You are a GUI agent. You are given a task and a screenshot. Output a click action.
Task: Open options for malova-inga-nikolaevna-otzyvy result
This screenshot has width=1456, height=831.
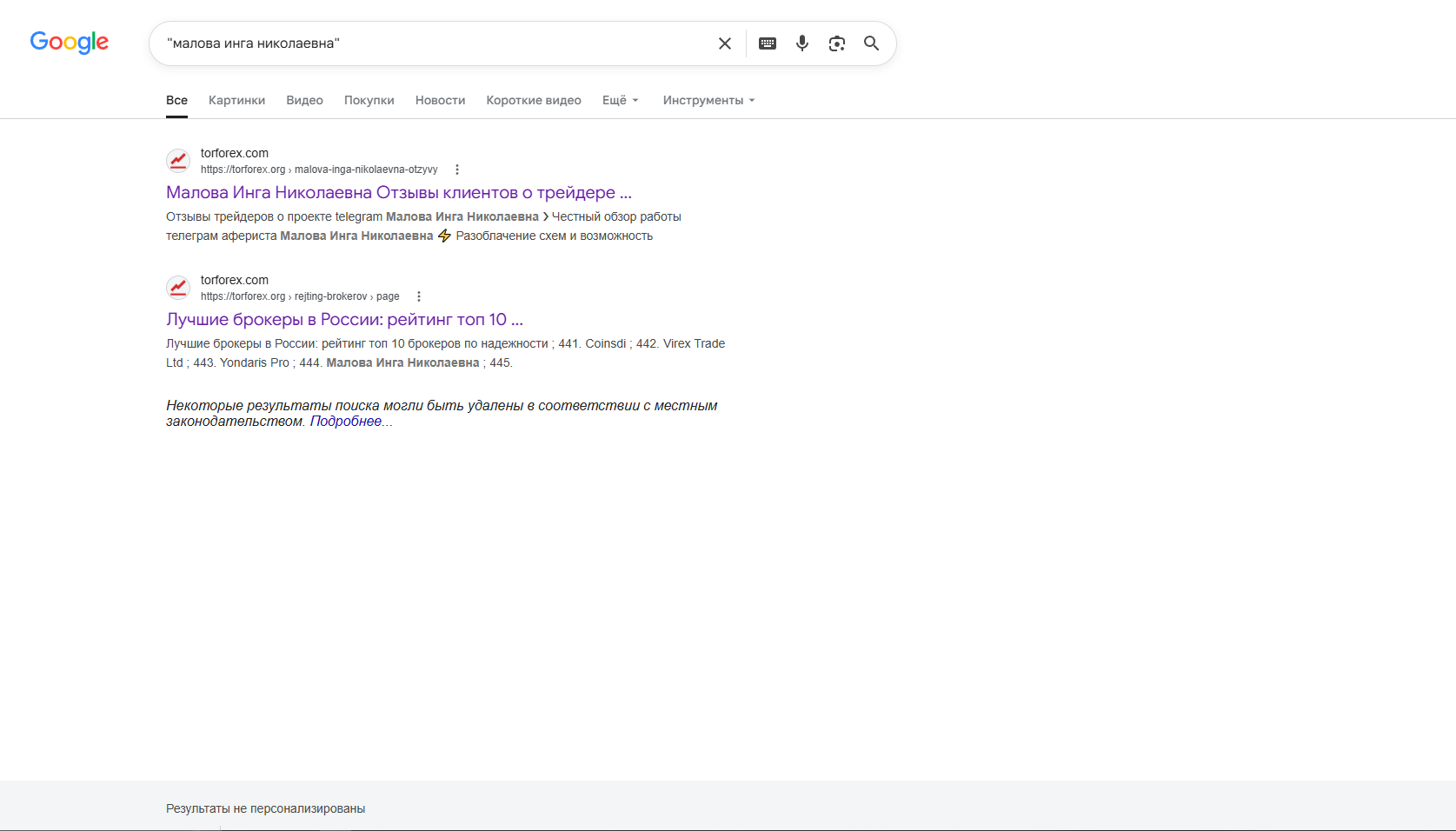coord(457,170)
